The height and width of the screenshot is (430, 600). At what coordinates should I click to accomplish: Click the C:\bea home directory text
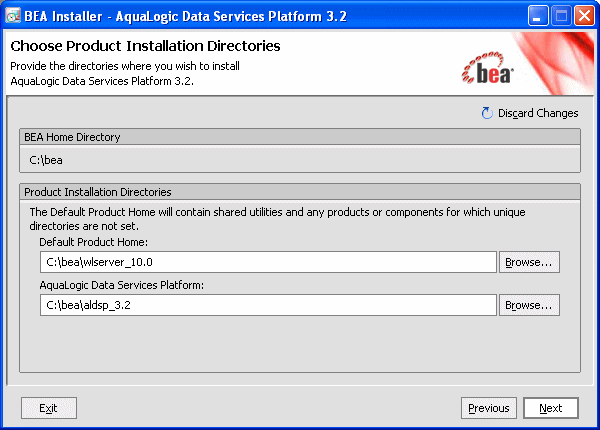[x=46, y=160]
